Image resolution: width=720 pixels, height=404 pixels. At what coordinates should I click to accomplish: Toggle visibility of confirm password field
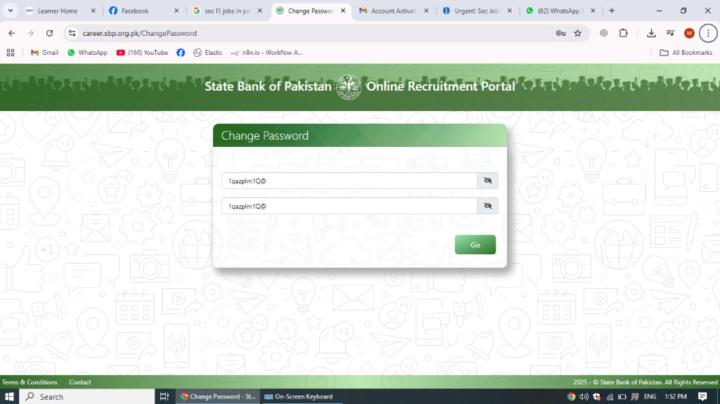488,206
